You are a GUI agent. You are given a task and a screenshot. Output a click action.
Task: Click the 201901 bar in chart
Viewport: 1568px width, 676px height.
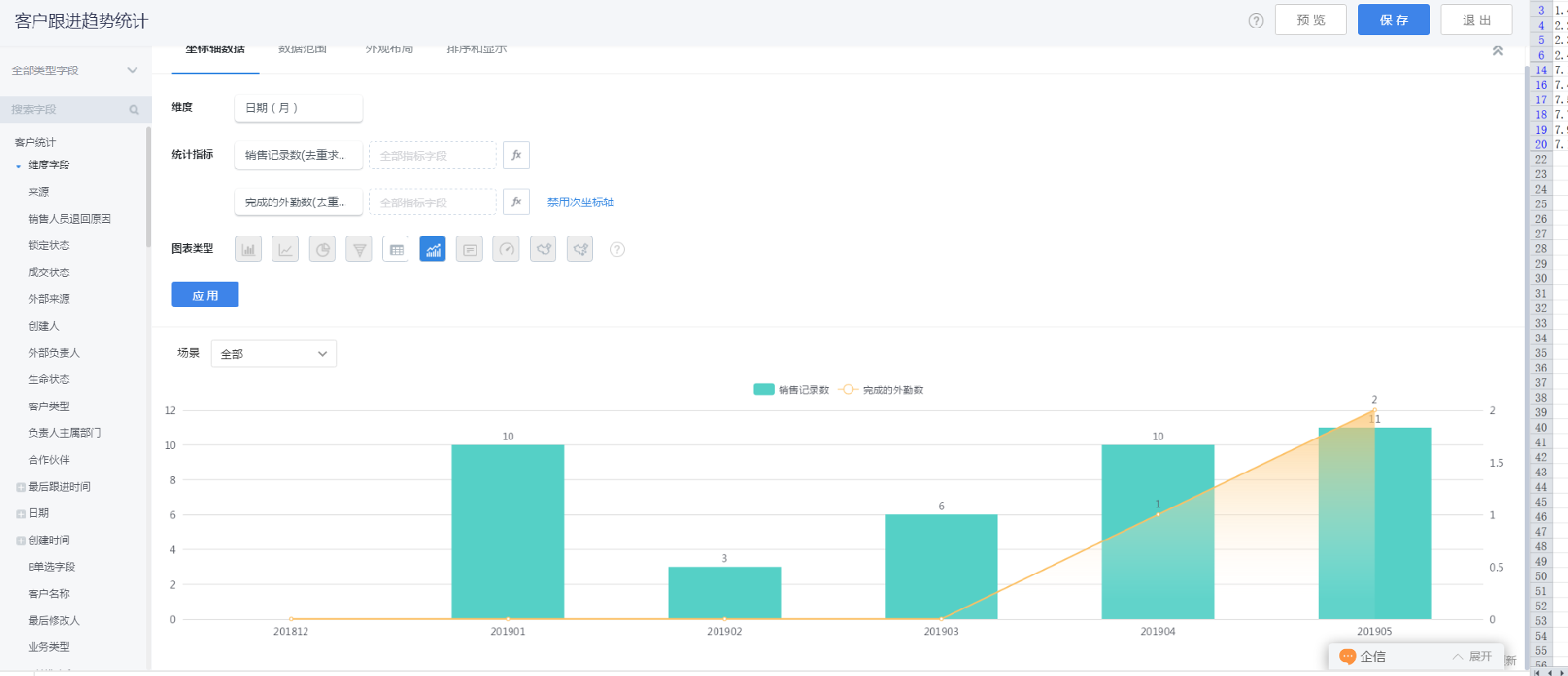pyautogui.click(x=508, y=531)
